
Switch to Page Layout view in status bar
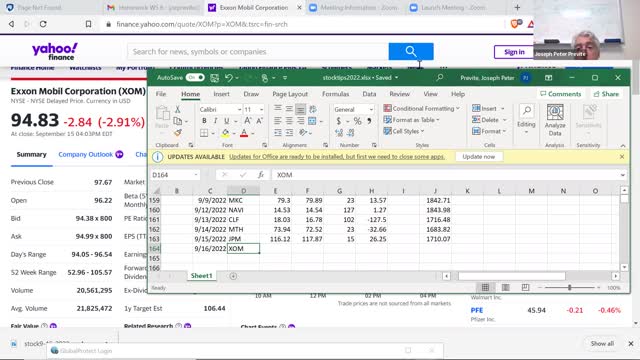(x=505, y=288)
